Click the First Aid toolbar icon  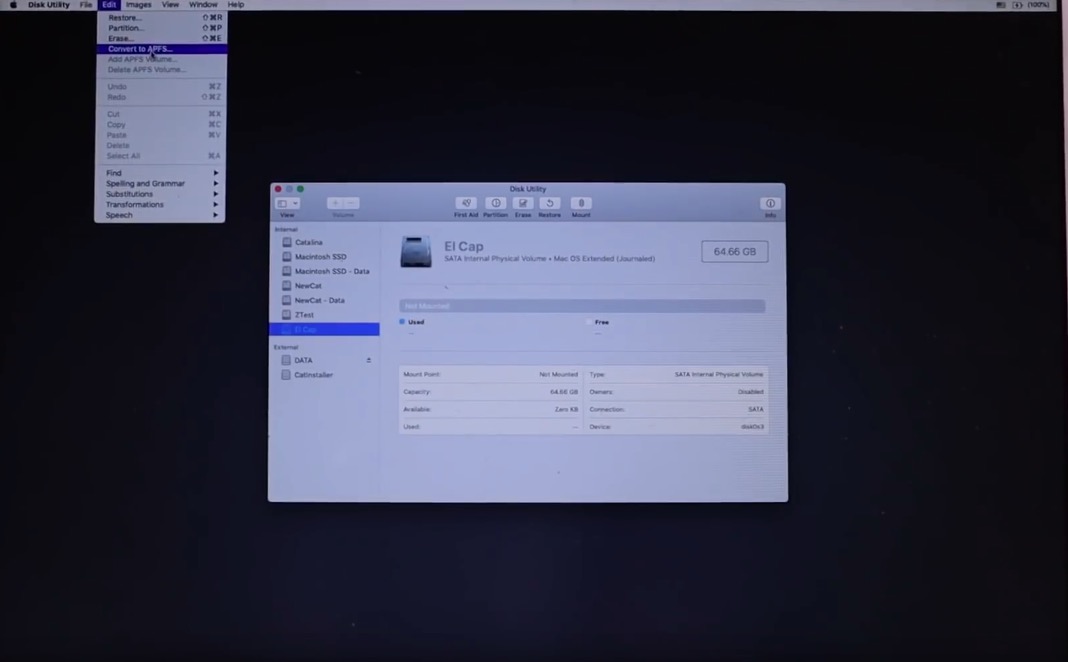[466, 203]
